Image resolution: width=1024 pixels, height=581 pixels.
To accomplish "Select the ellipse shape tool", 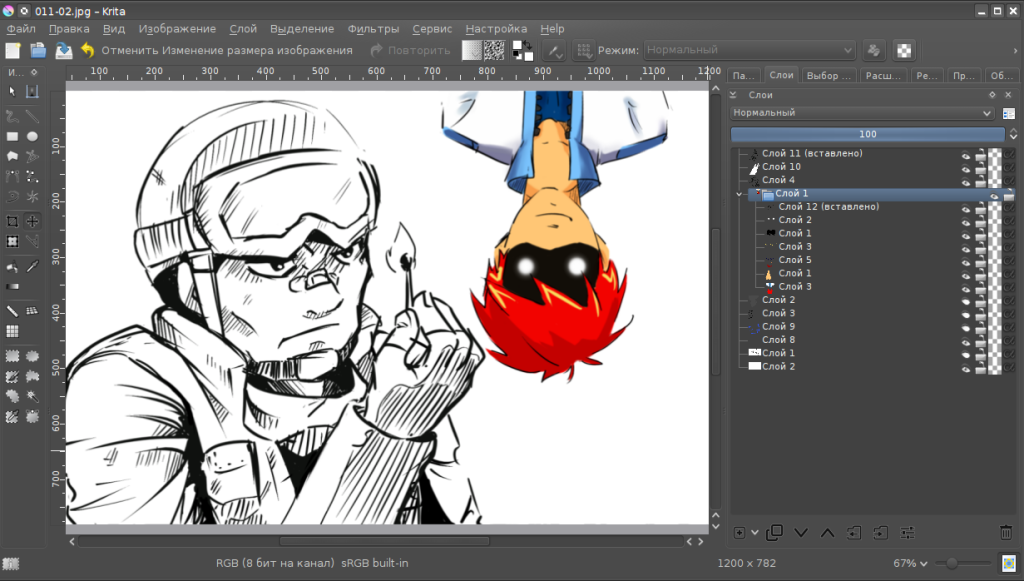I will [x=32, y=136].
